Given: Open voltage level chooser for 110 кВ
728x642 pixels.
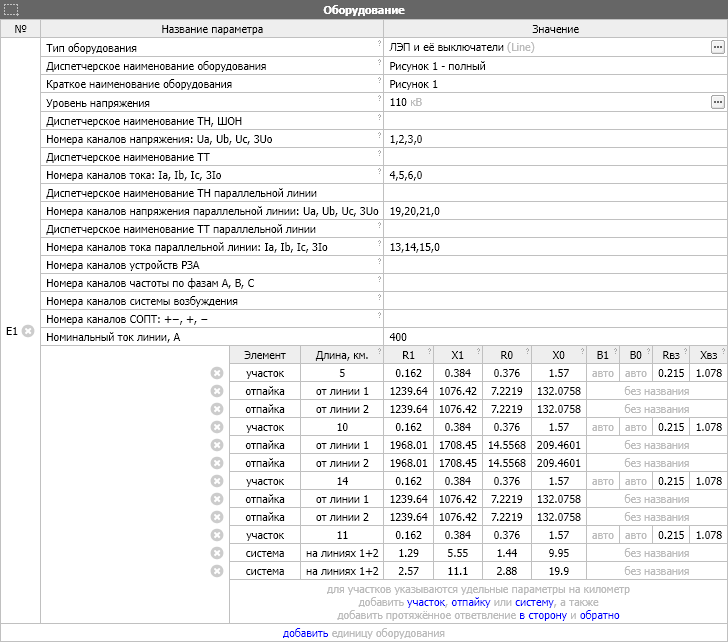Looking at the screenshot, I should point(718,102).
